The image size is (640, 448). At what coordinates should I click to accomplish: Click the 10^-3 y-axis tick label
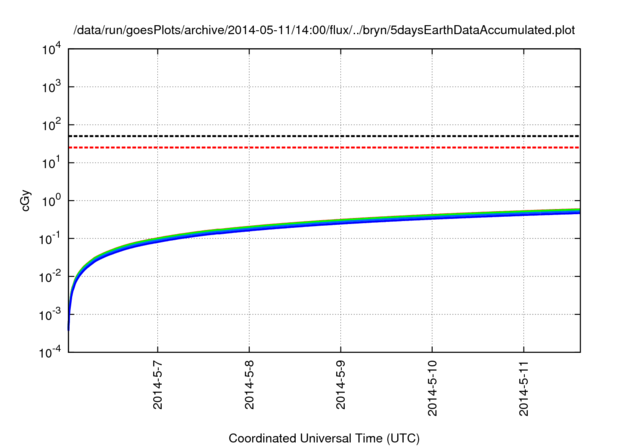[50, 315]
